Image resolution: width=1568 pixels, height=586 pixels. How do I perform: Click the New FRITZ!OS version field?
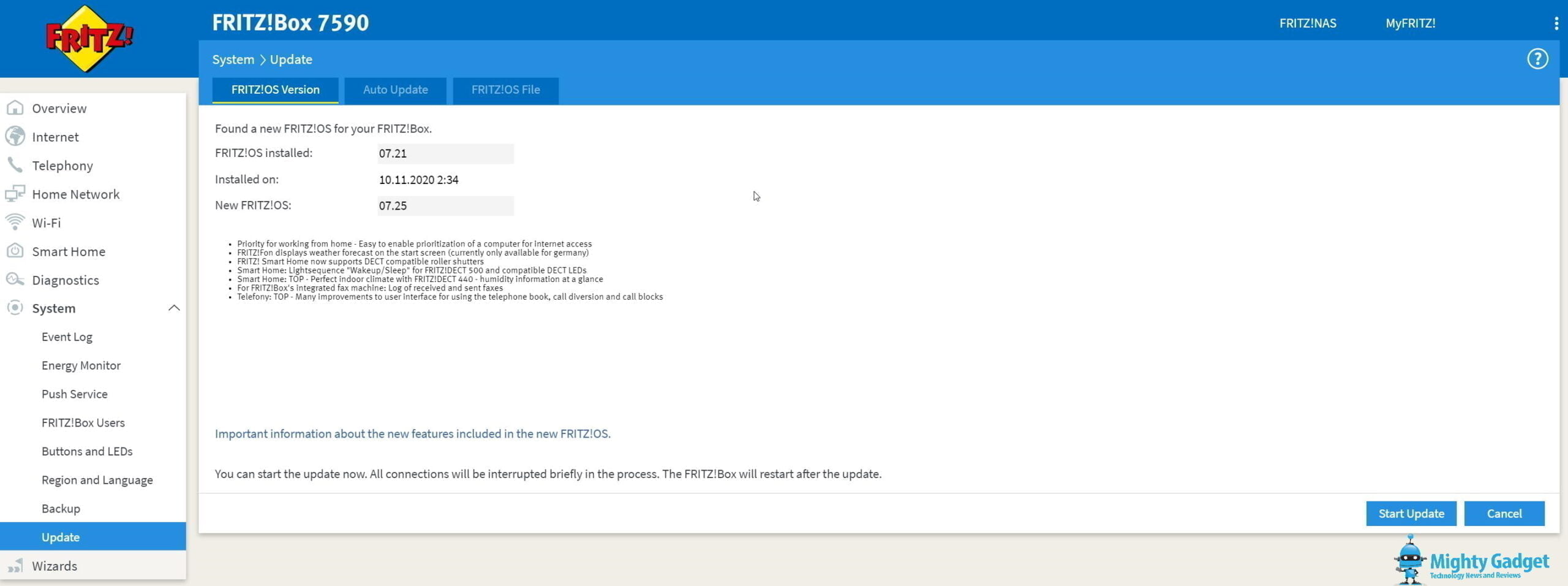tap(445, 206)
